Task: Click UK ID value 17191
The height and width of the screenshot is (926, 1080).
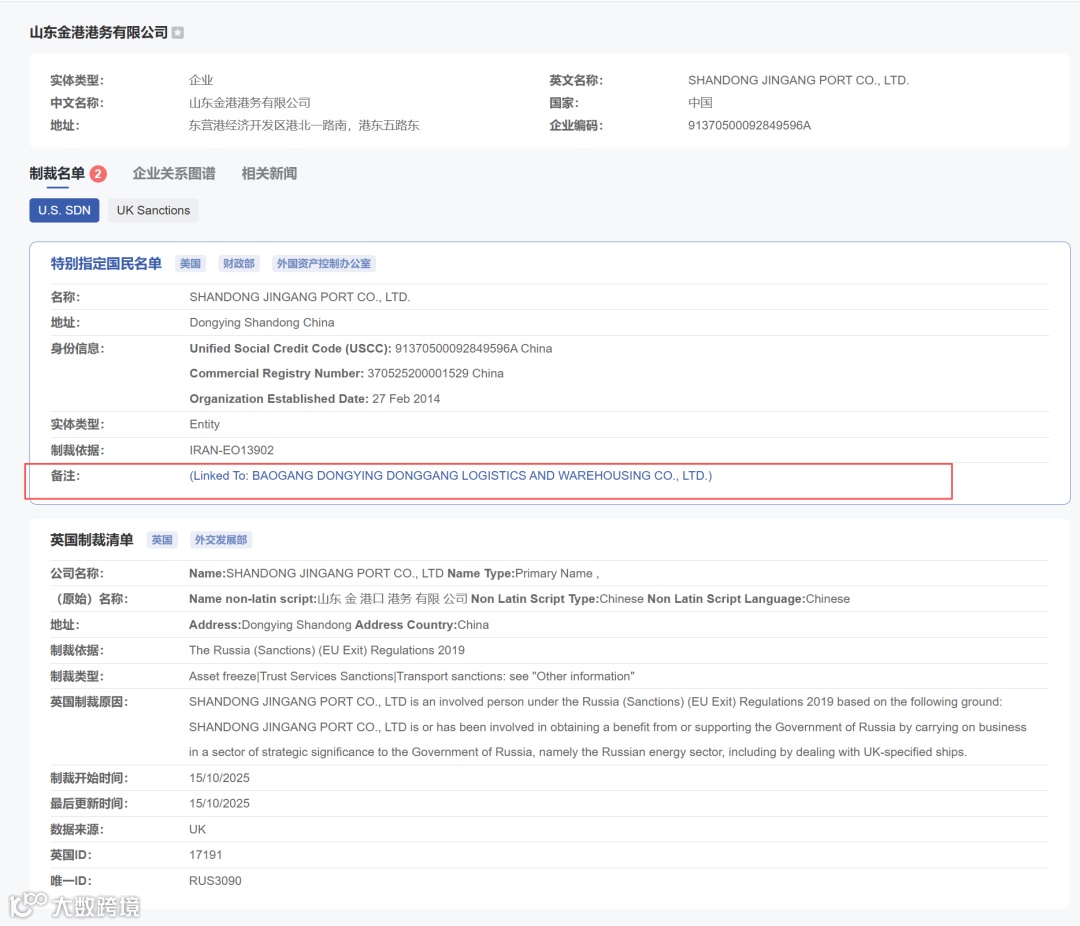Action: (205, 855)
